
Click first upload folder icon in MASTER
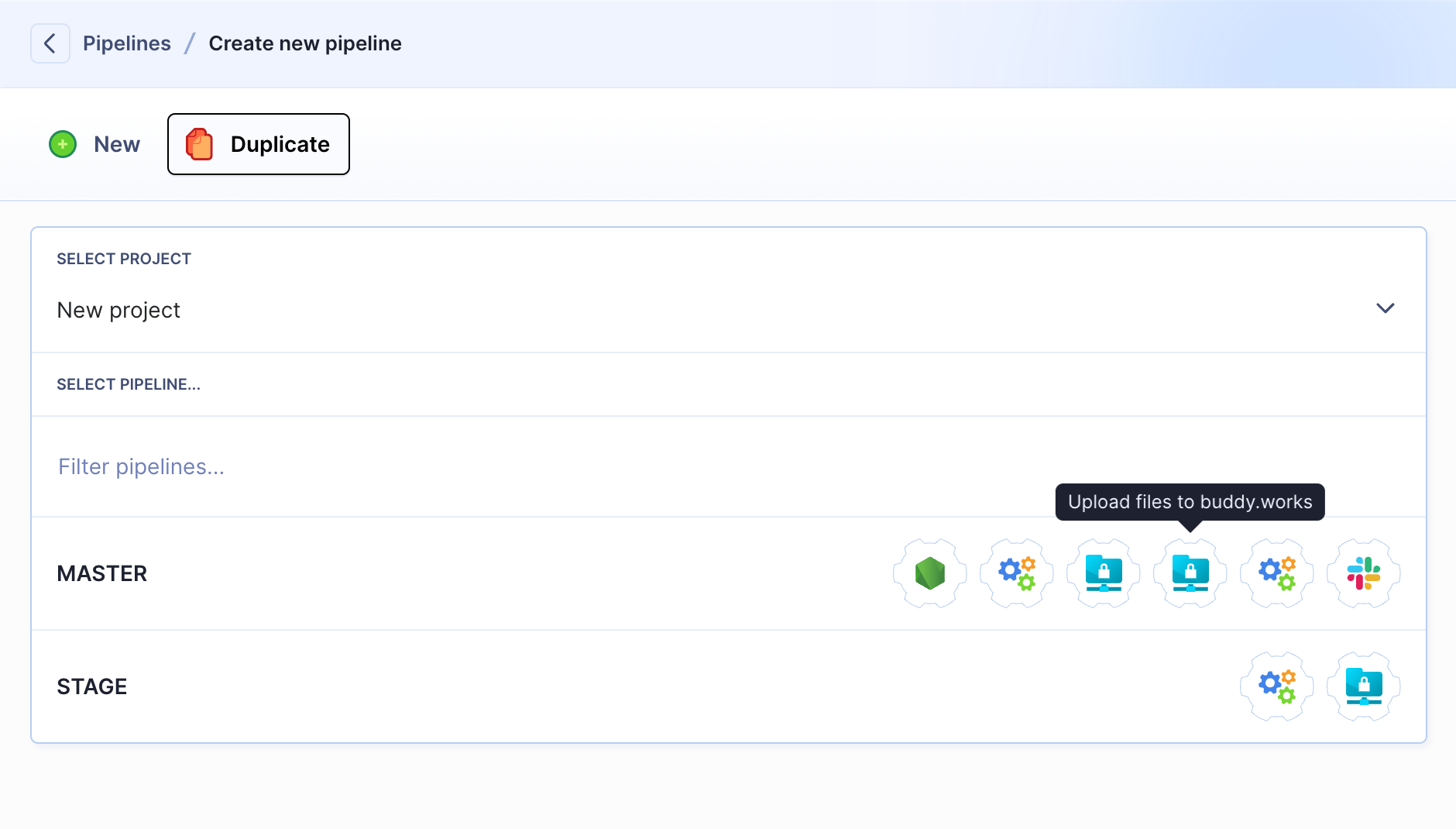click(1104, 573)
